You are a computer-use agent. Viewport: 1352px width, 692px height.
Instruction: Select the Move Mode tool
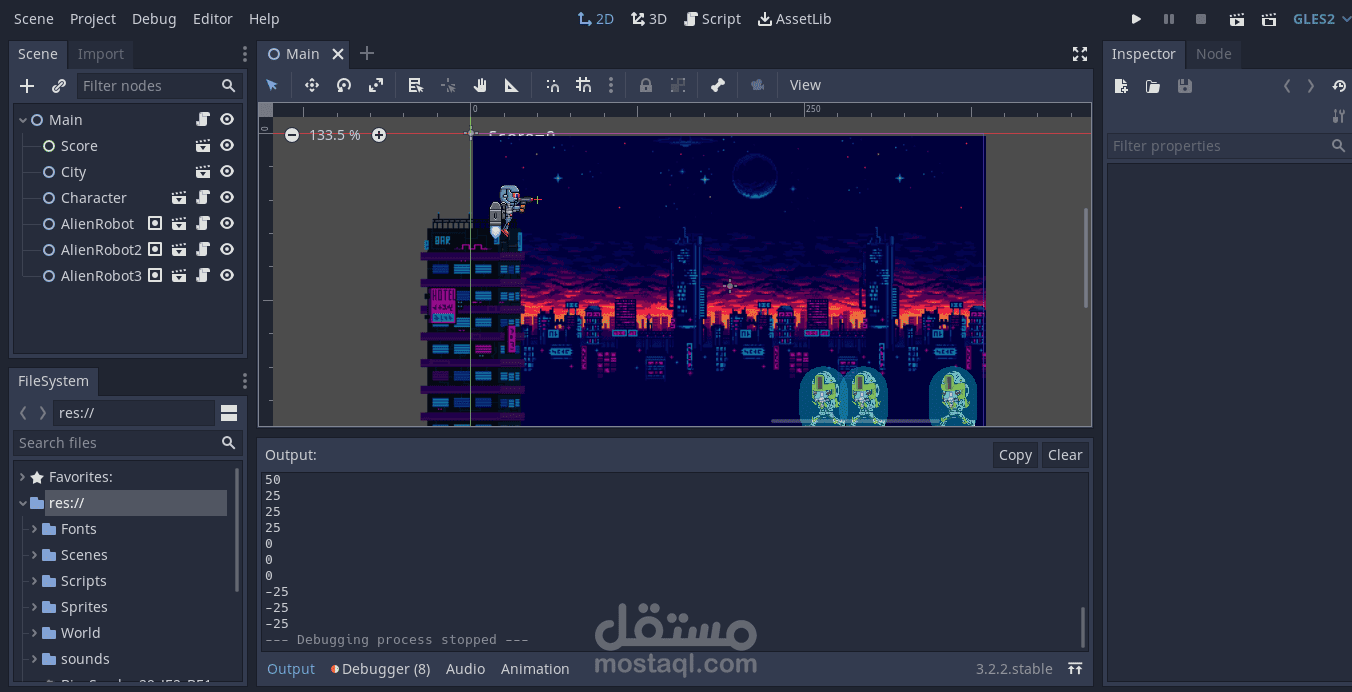[x=311, y=85]
